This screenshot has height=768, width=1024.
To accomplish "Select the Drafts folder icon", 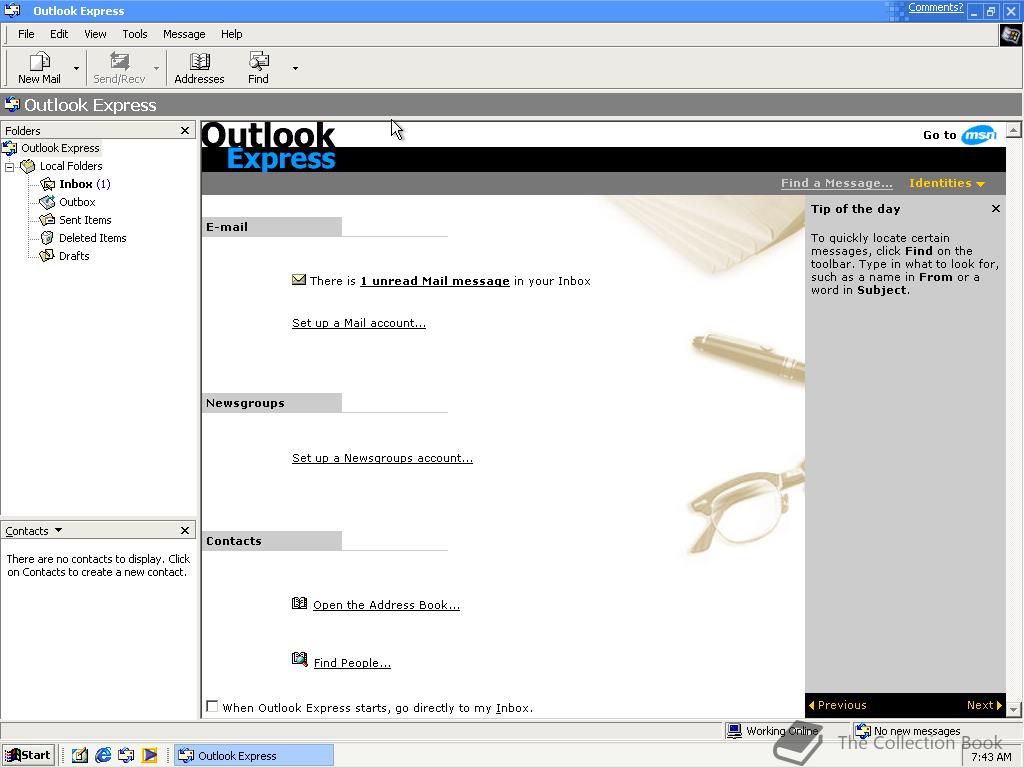I will (47, 256).
